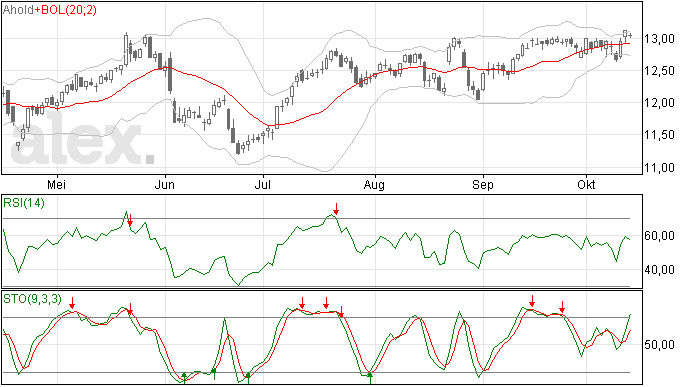Click the BOL(20;2) indicator label
The image size is (690, 387).
(69, 10)
